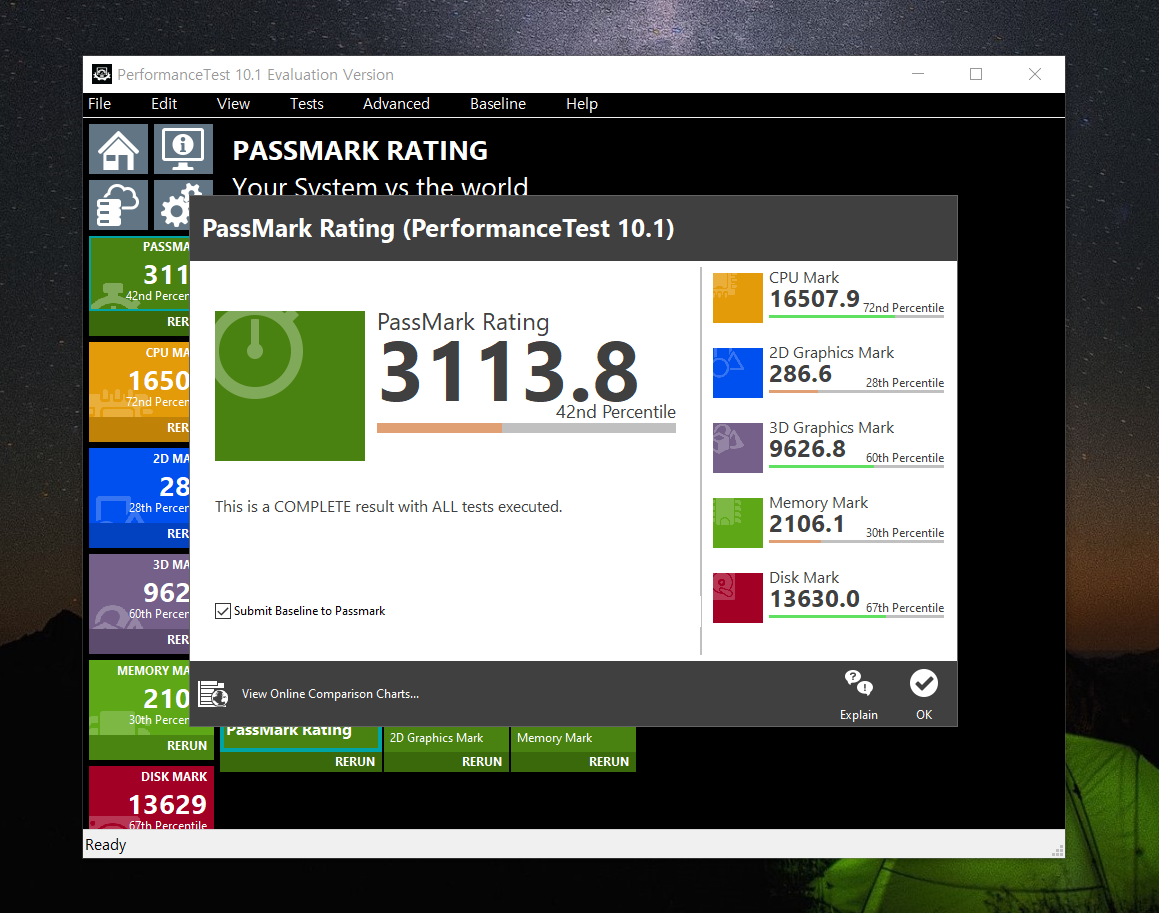Open the Home icon in sidebar

click(118, 149)
